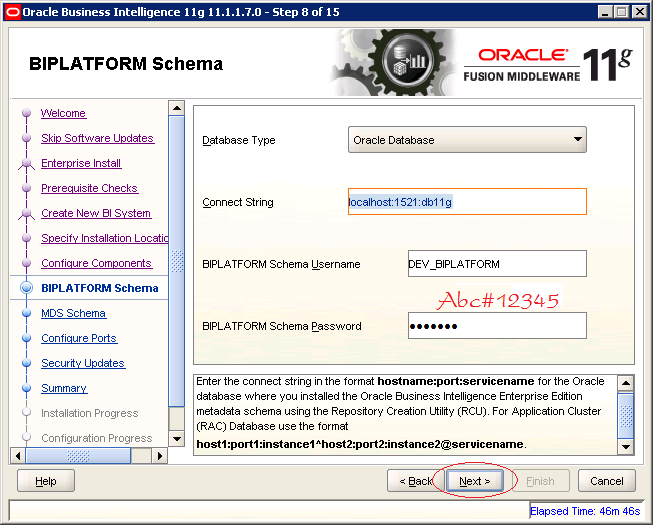Click the Oracle icon in the title bar
The height and width of the screenshot is (525, 653).
[12, 12]
